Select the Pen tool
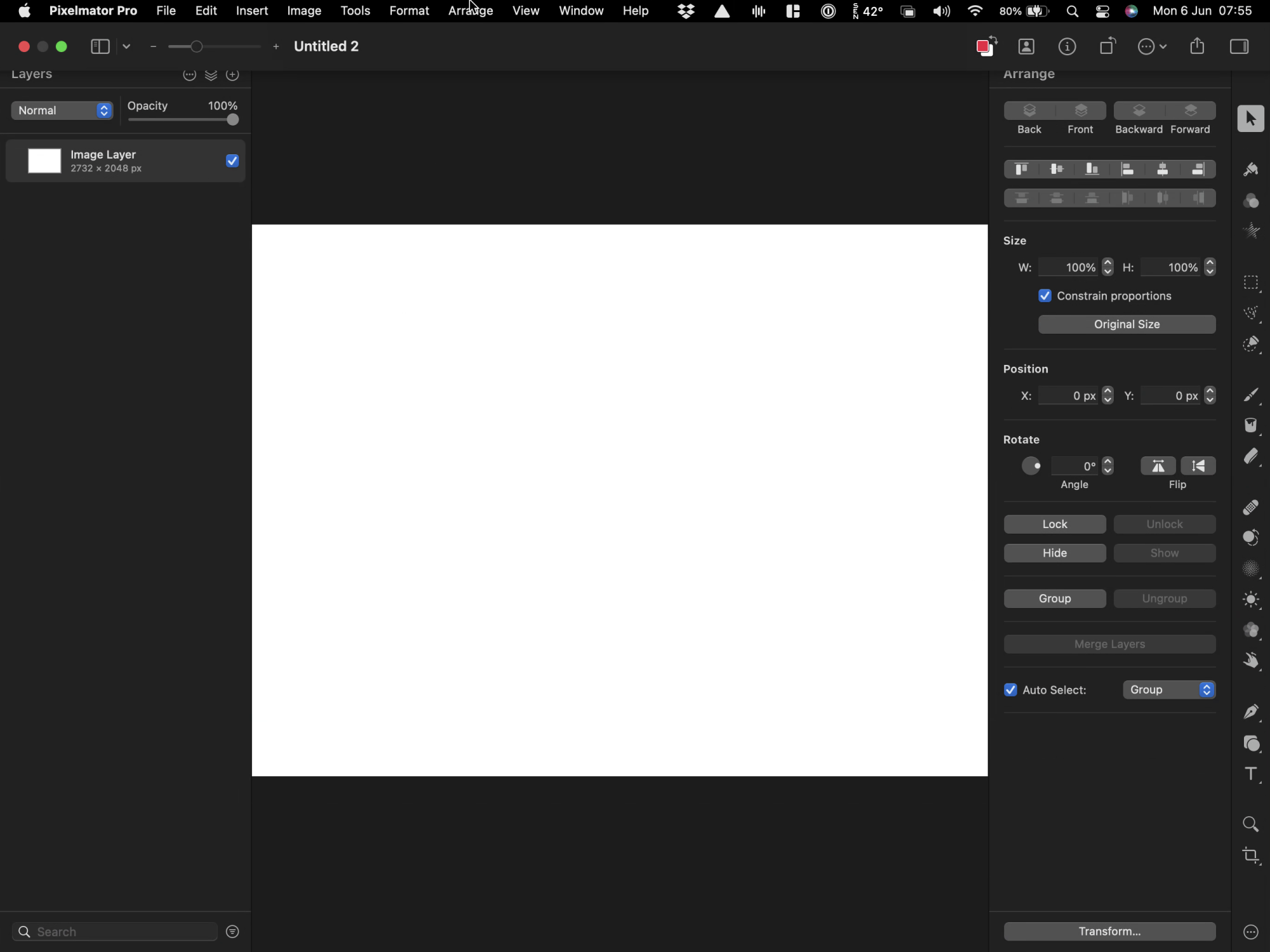This screenshot has width=1270, height=952. point(1251,712)
